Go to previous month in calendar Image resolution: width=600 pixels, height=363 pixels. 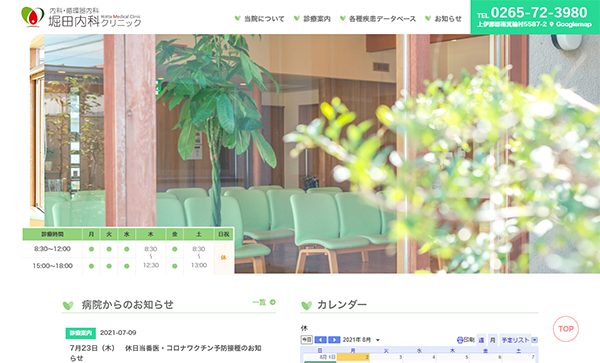(x=320, y=340)
